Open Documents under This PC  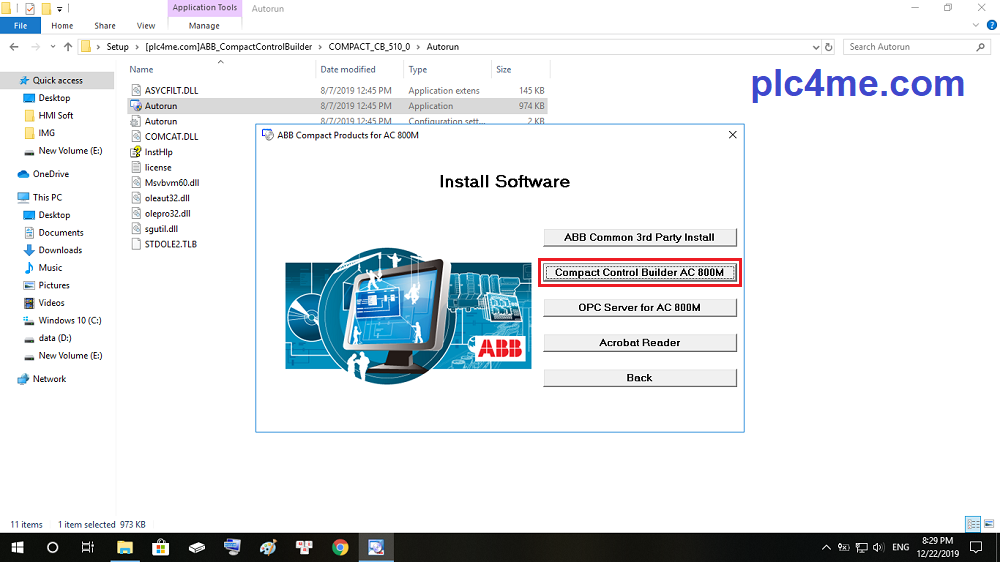coord(61,232)
